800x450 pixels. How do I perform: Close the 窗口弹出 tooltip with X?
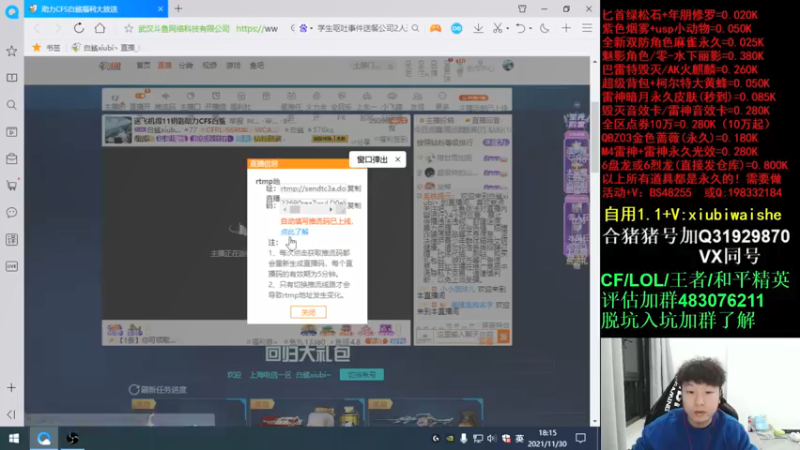pos(398,160)
